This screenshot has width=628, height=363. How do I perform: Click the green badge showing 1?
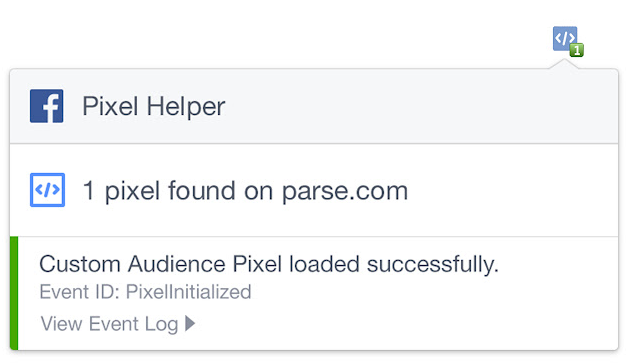(x=577, y=50)
